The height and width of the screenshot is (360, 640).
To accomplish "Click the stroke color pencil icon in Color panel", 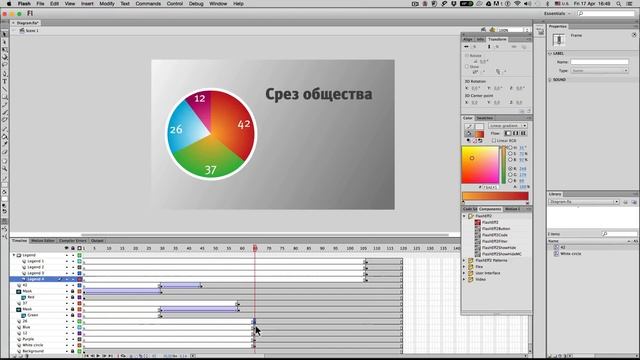I will (x=469, y=127).
